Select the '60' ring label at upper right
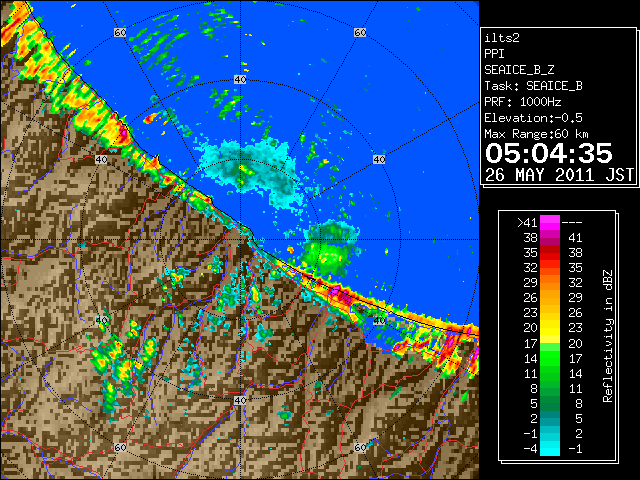 pos(360,32)
